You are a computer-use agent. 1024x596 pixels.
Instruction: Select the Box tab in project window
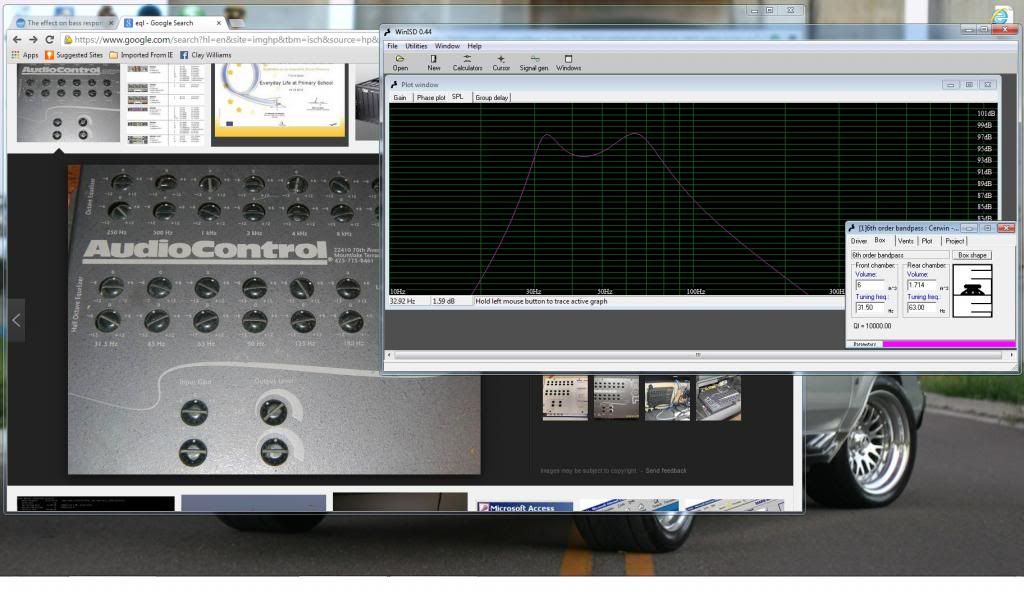(x=880, y=241)
